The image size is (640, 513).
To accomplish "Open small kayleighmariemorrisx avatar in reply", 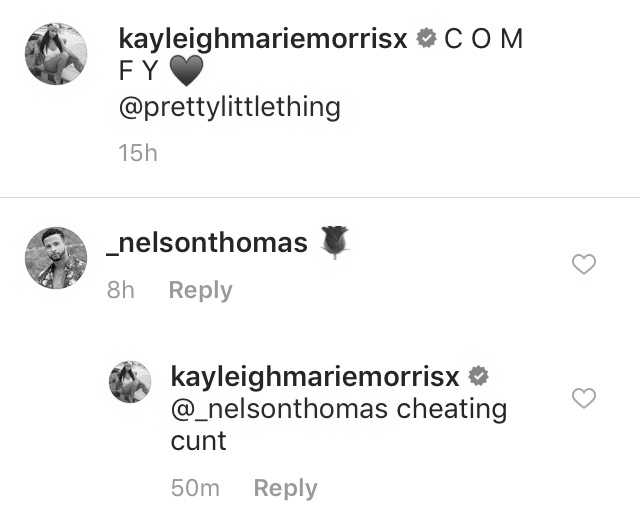I will point(130,382).
